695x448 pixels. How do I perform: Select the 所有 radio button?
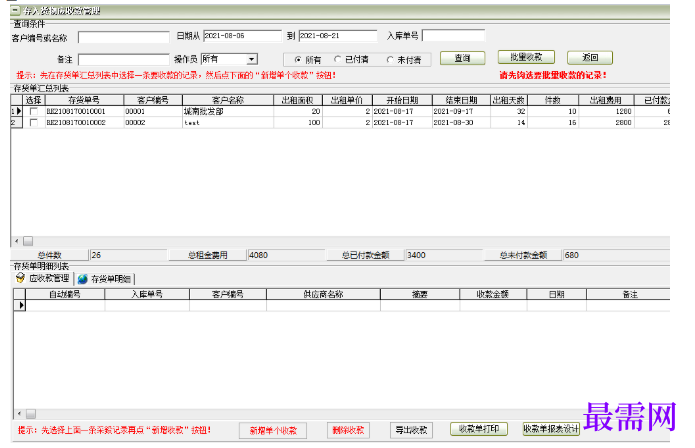(x=298, y=59)
